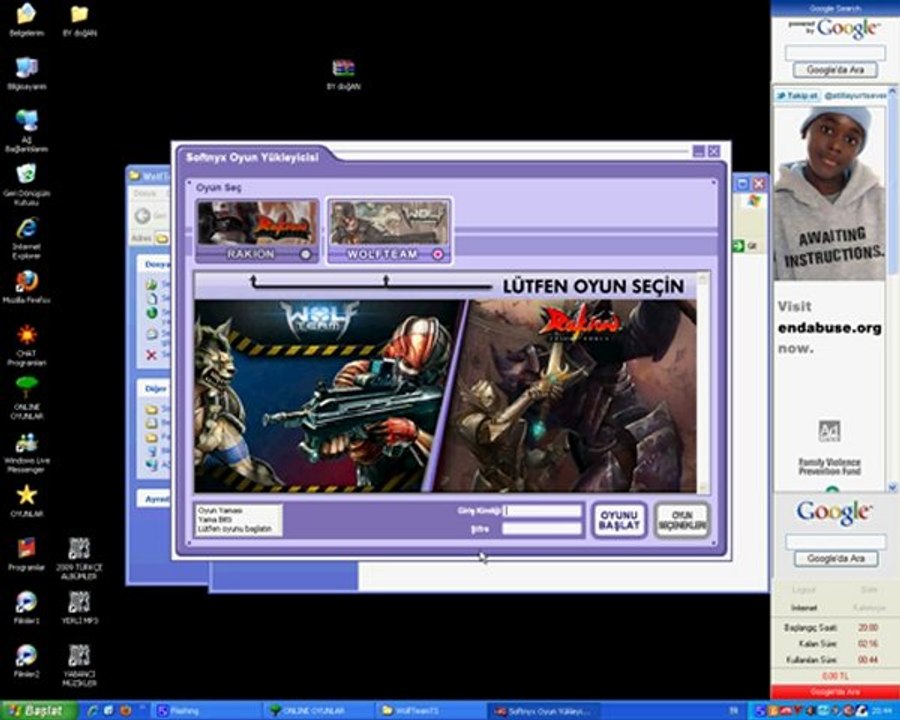Viewport: 900px width, 720px height.
Task: Click the Git go button in Explorer
Action: tap(745, 246)
